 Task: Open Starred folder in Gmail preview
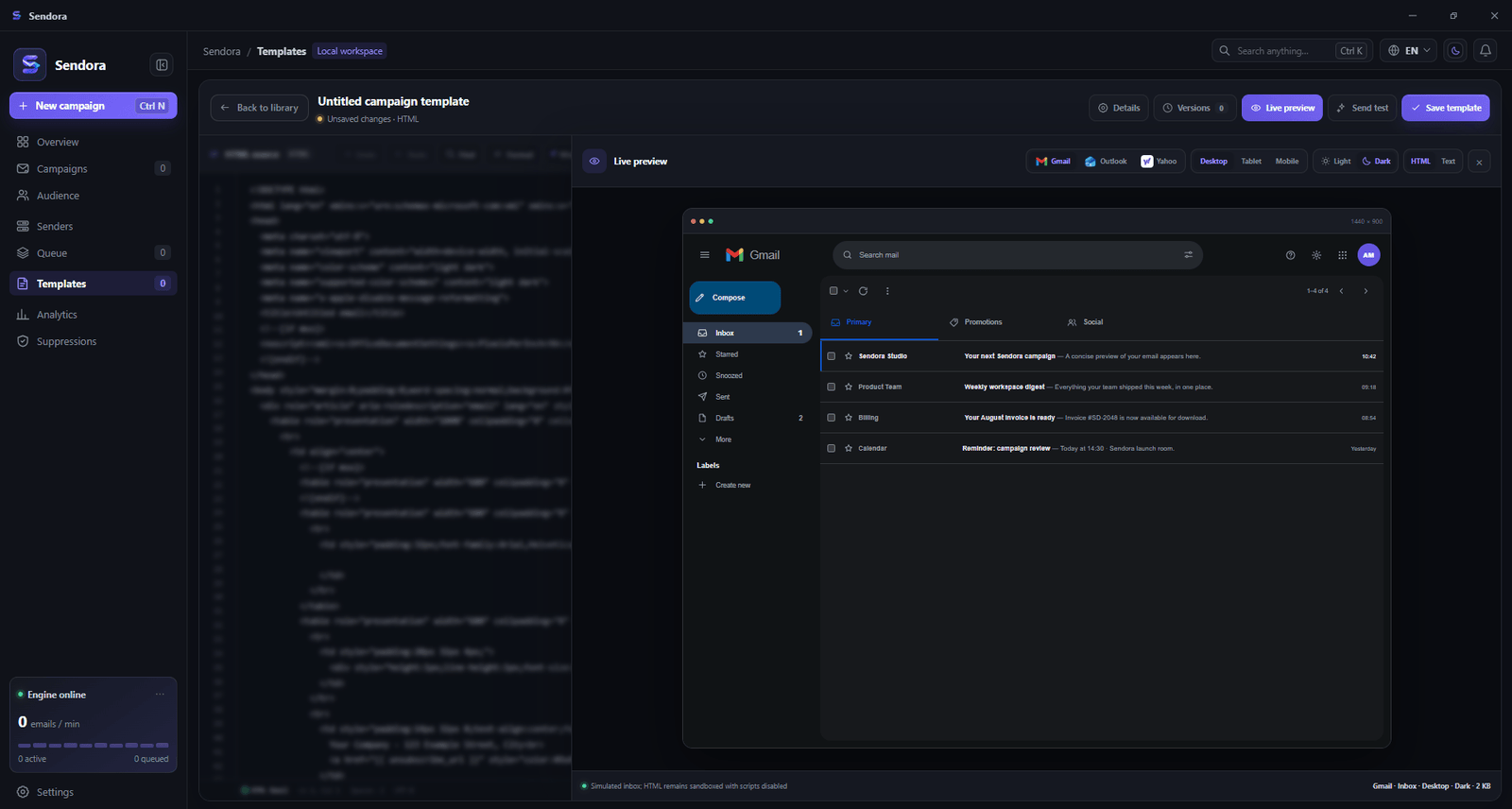pos(747,354)
